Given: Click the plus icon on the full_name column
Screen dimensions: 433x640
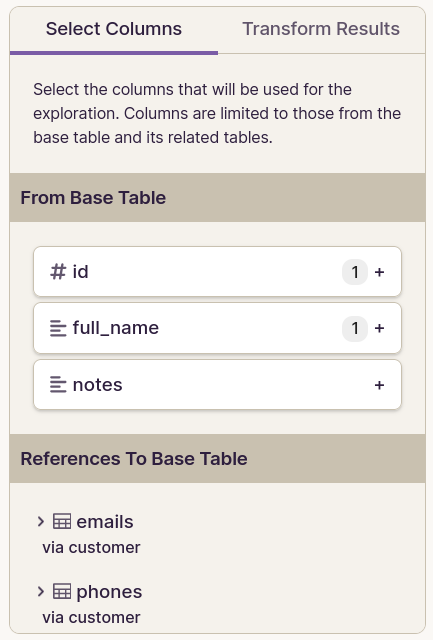Looking at the screenshot, I should pos(379,328).
